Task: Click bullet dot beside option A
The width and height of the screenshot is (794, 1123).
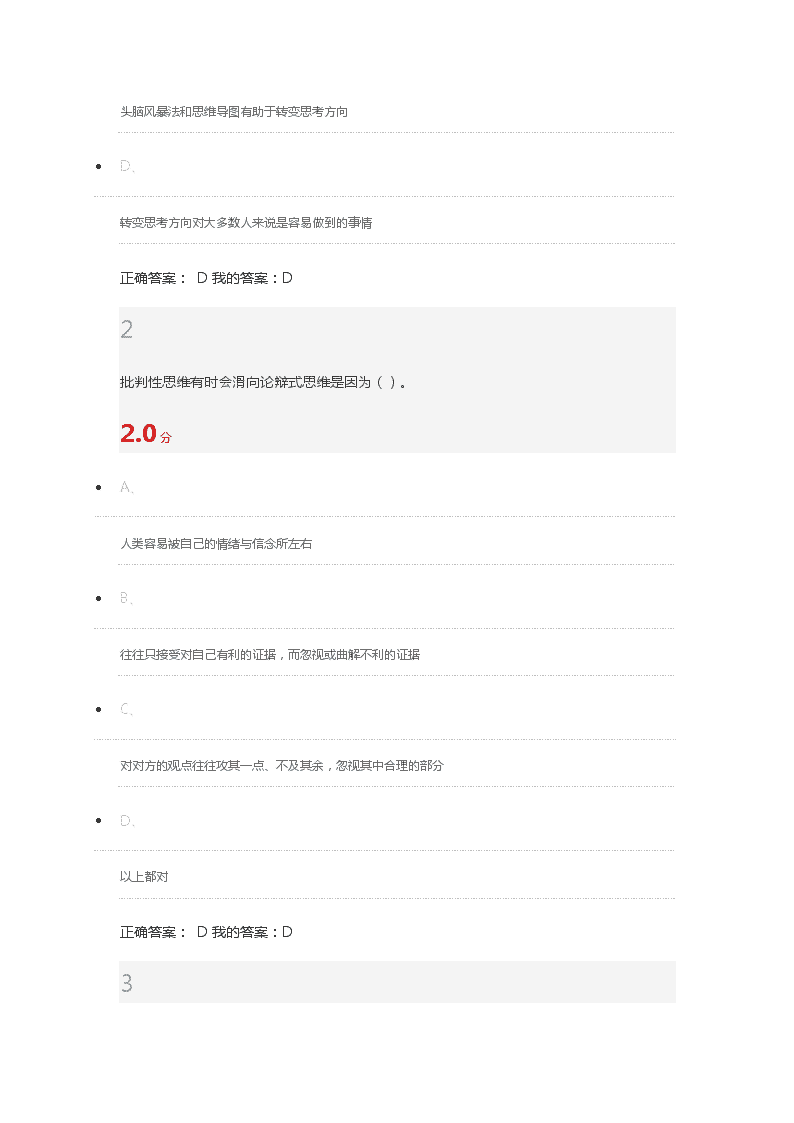Action: (99, 488)
